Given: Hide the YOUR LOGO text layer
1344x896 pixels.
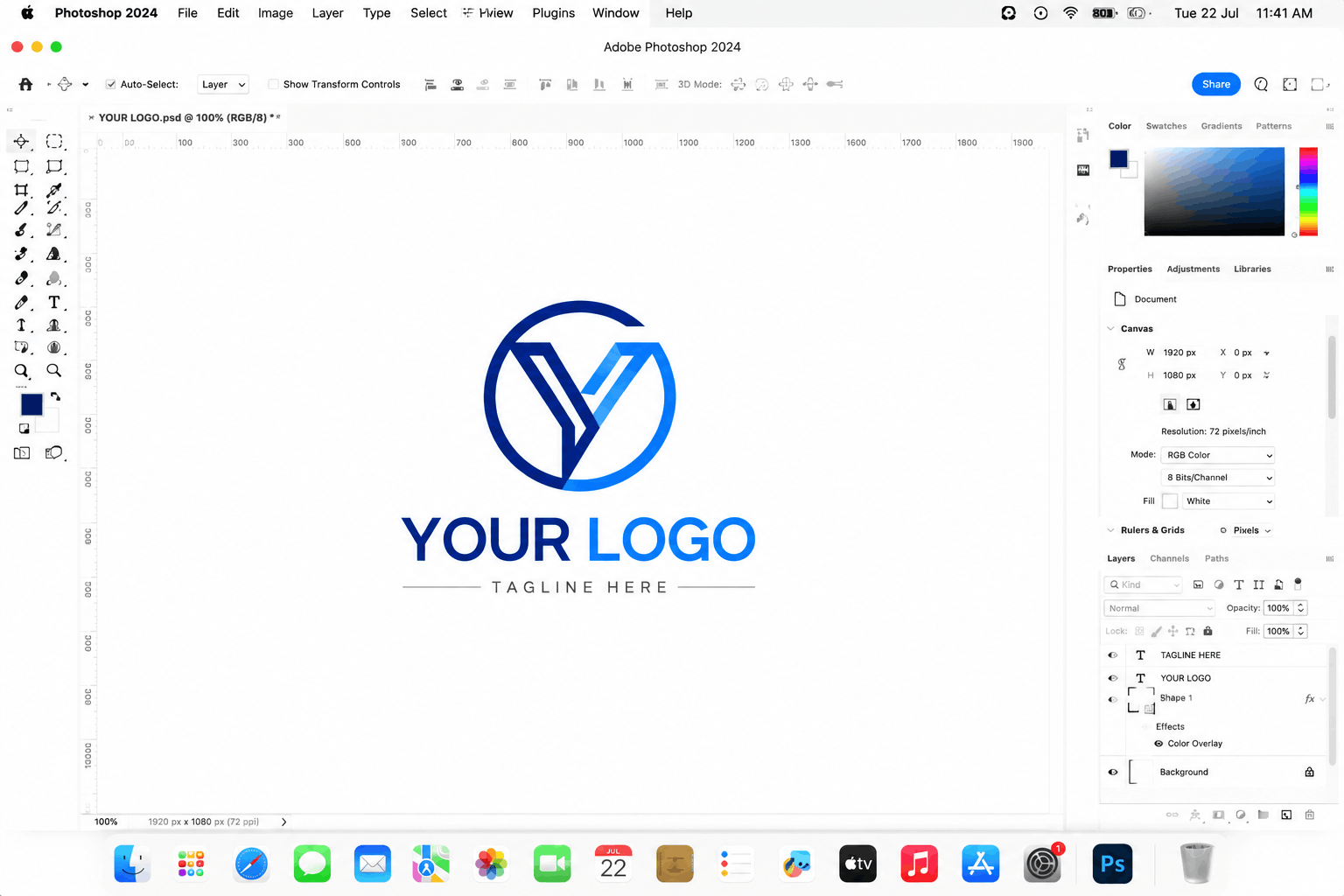Looking at the screenshot, I should [1113, 678].
